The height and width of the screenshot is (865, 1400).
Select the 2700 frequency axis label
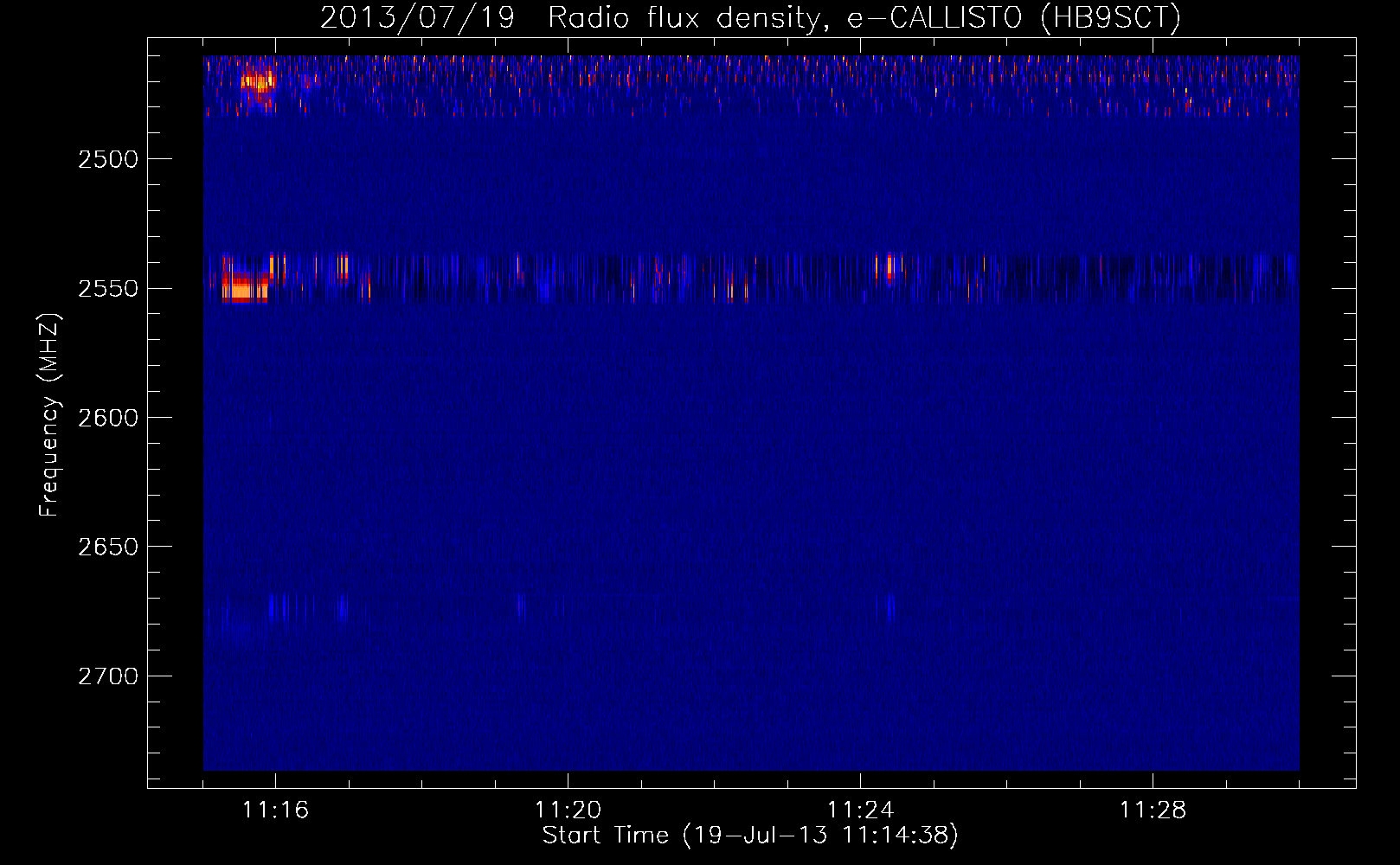(108, 676)
